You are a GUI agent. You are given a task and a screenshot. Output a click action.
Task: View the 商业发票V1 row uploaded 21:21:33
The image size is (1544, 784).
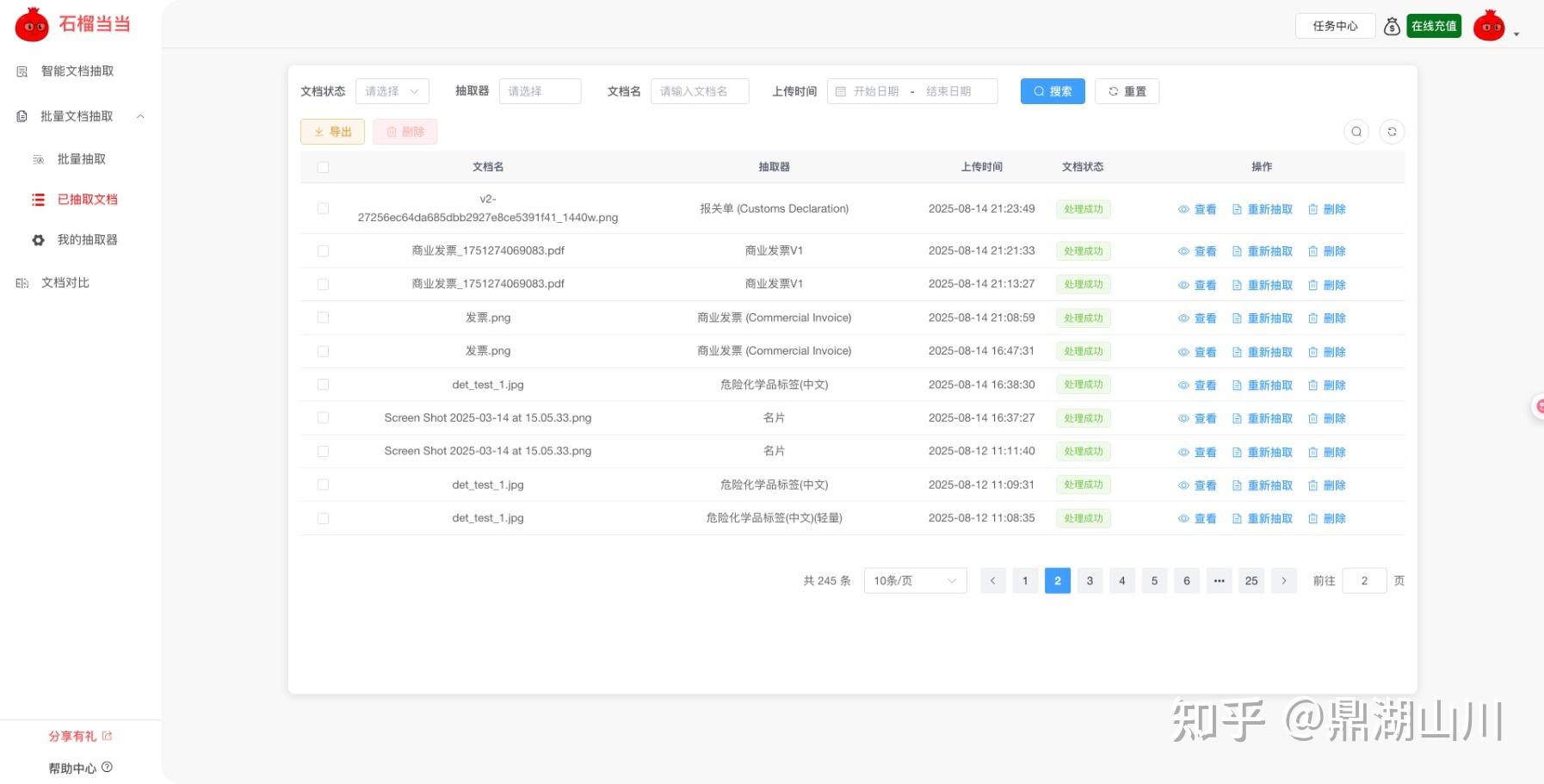pos(1197,251)
